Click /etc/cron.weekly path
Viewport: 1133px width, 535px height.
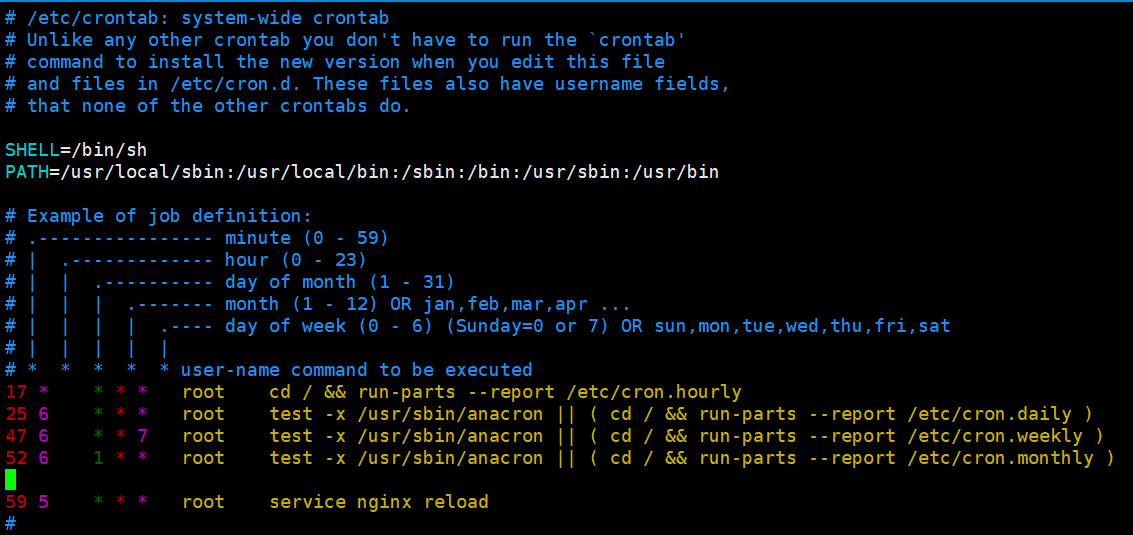[x=994, y=436]
